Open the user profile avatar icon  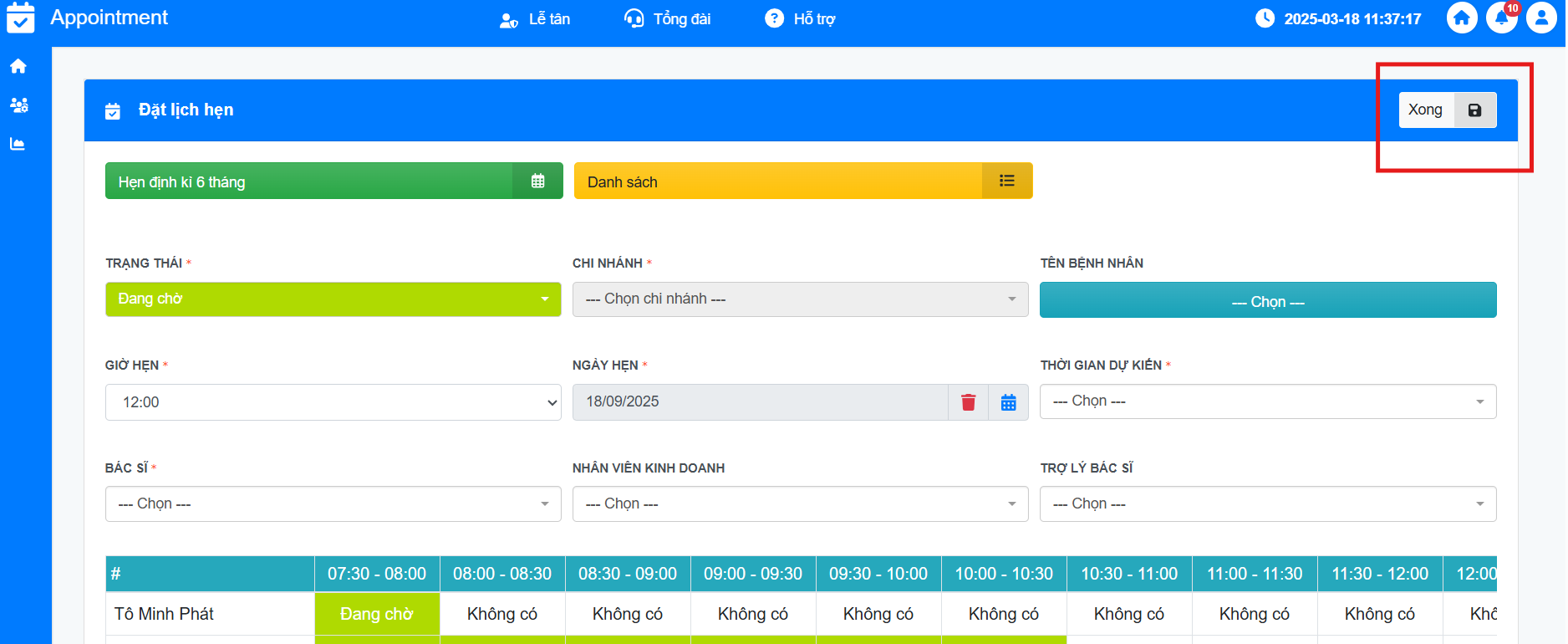click(x=1540, y=18)
